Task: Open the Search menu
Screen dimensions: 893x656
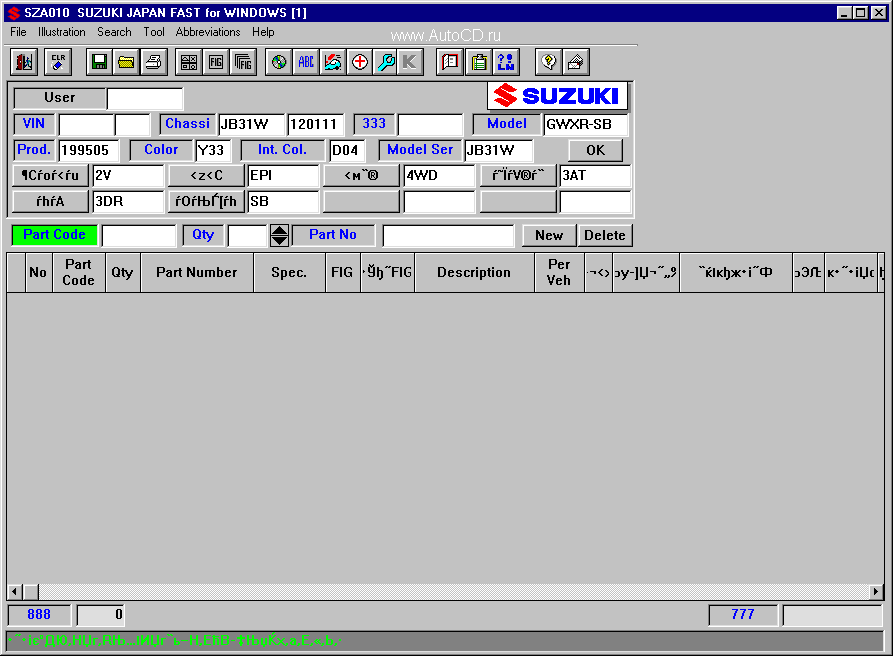Action: pos(114,32)
